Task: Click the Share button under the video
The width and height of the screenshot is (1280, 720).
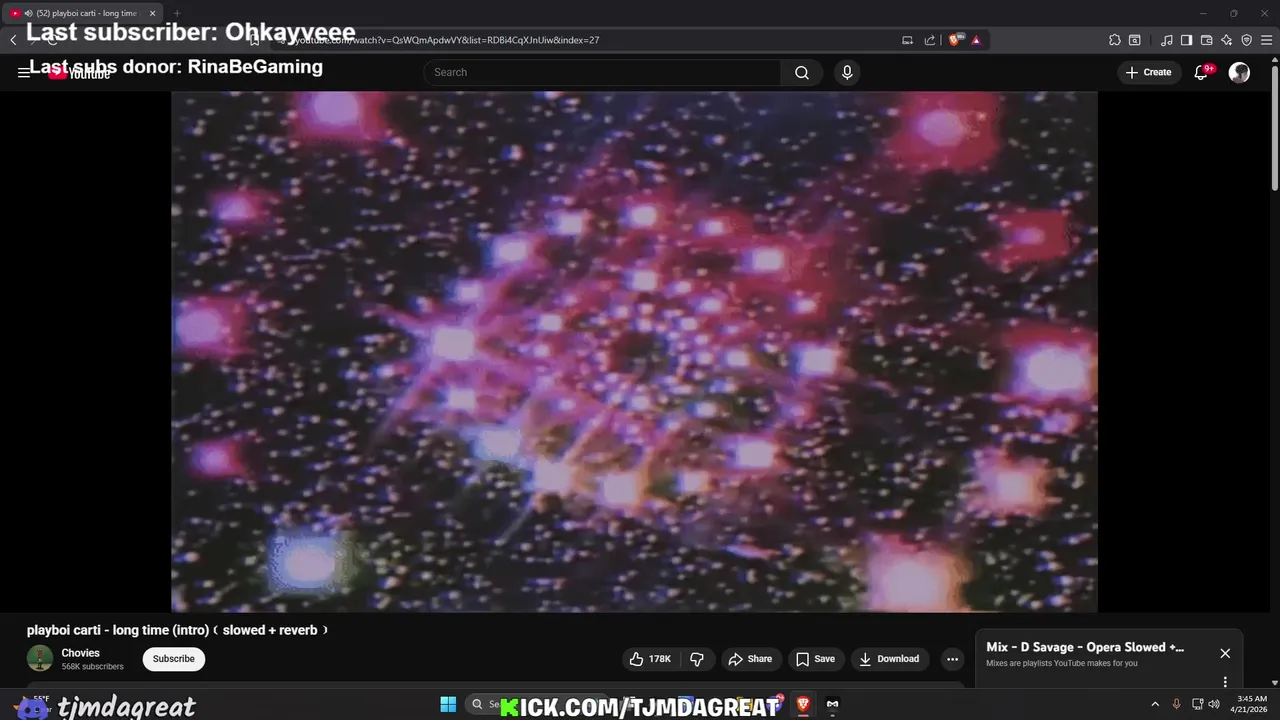Action: [x=750, y=659]
